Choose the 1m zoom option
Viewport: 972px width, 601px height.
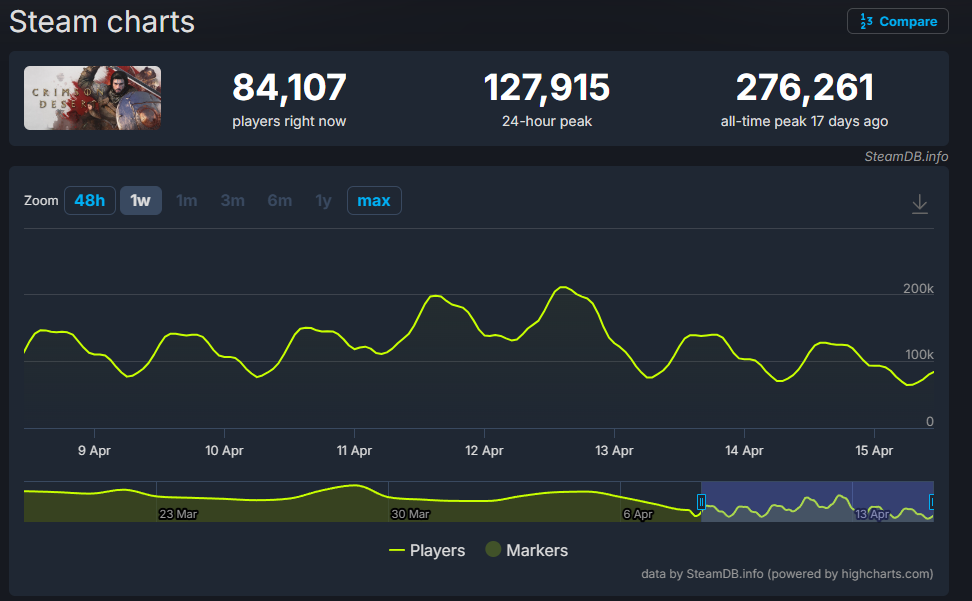(x=187, y=201)
